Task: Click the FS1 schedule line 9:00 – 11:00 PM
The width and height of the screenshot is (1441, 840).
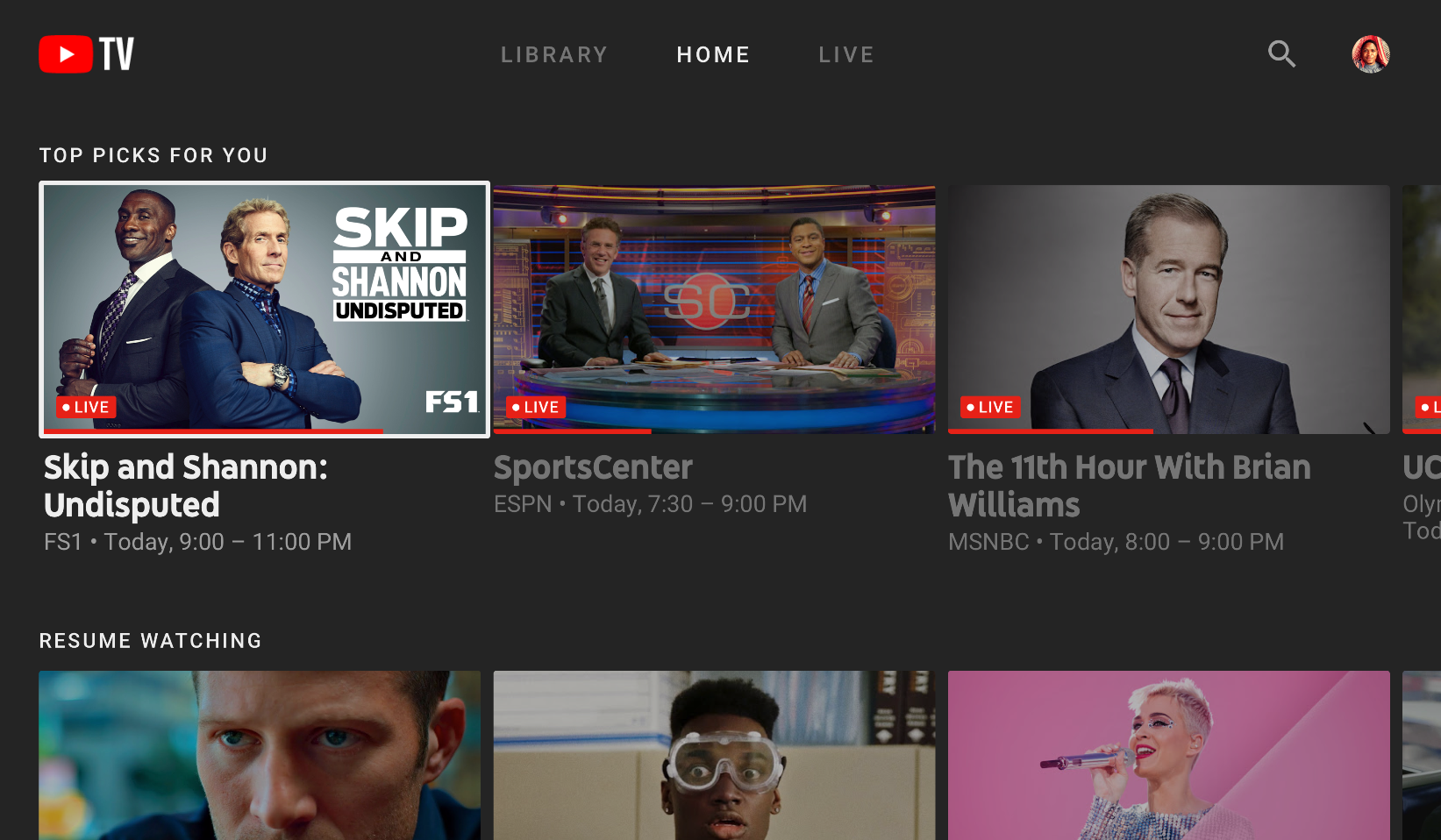Action: 198,542
